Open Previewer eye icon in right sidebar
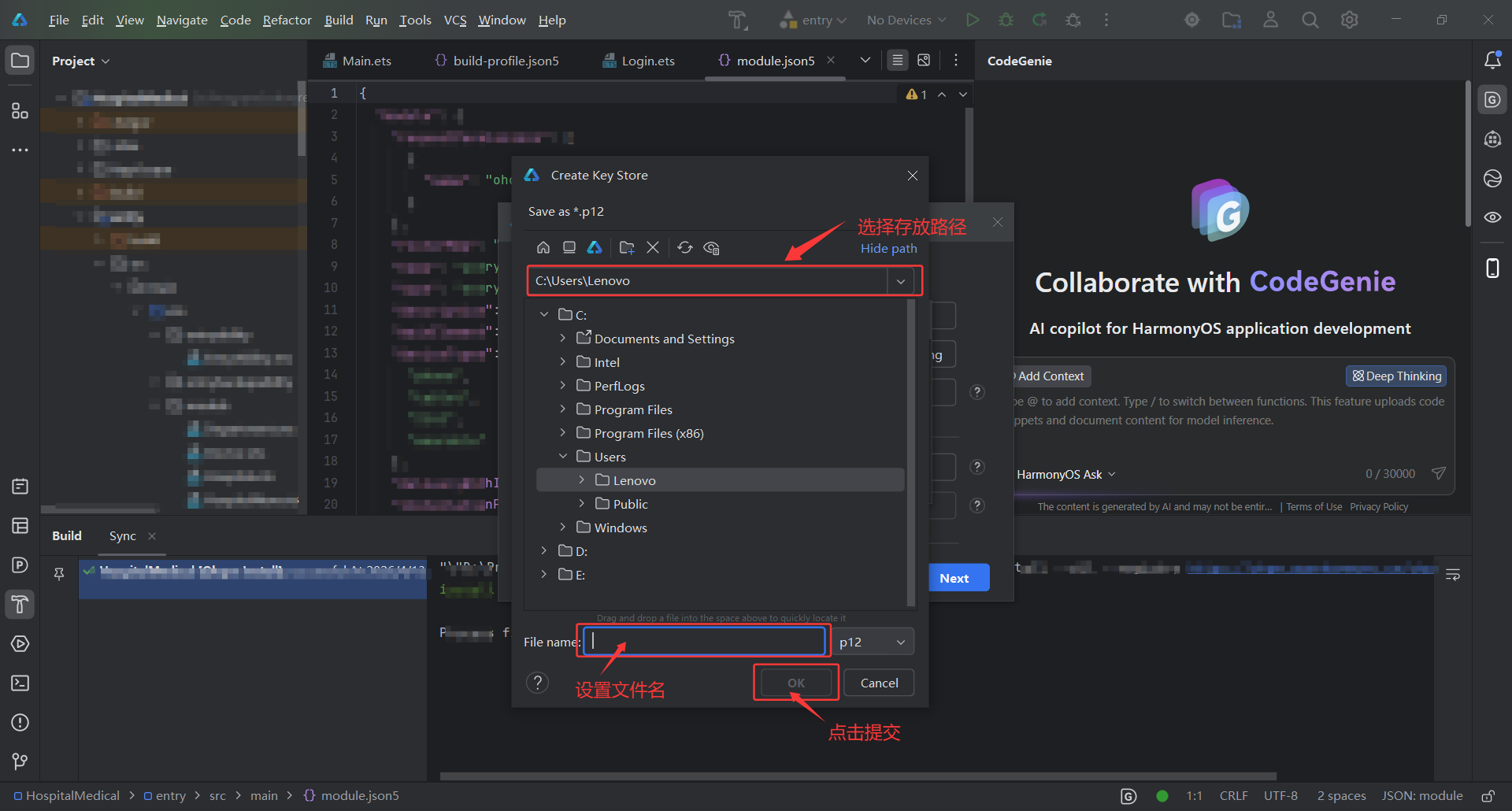 click(x=1492, y=217)
